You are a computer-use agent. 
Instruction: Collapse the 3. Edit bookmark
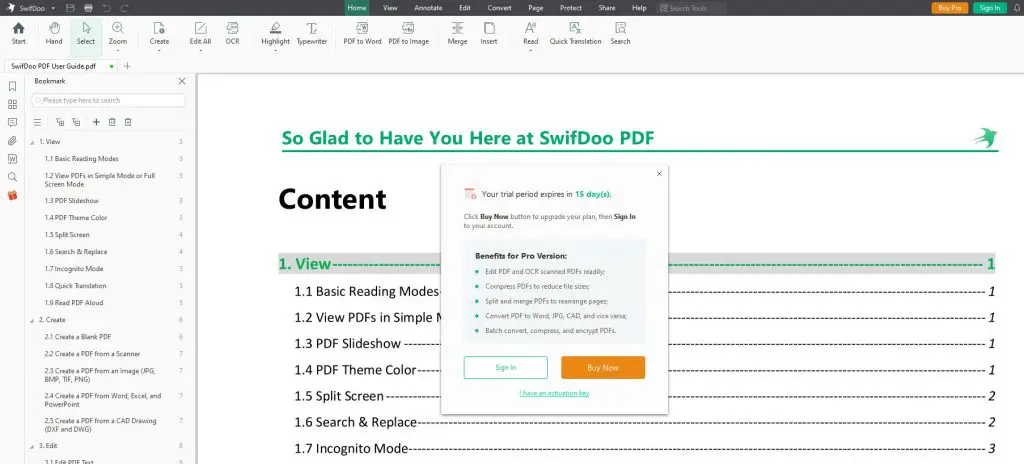[x=32, y=446]
